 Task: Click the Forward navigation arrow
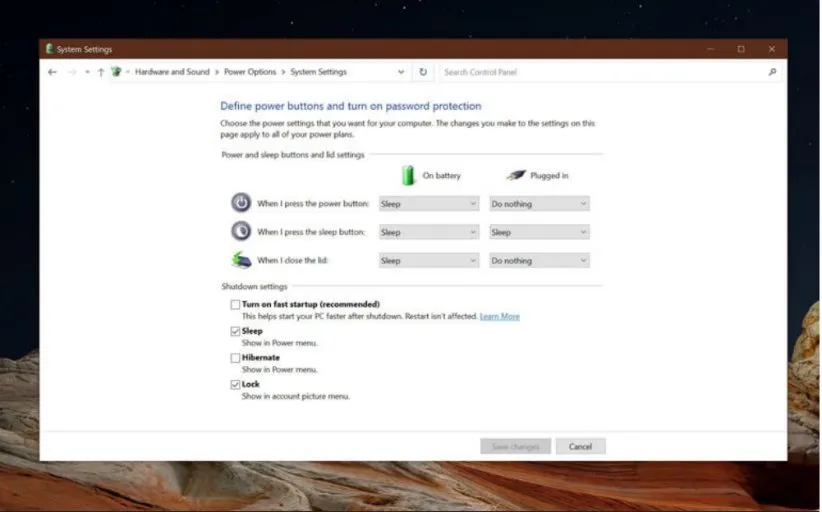tap(71, 72)
